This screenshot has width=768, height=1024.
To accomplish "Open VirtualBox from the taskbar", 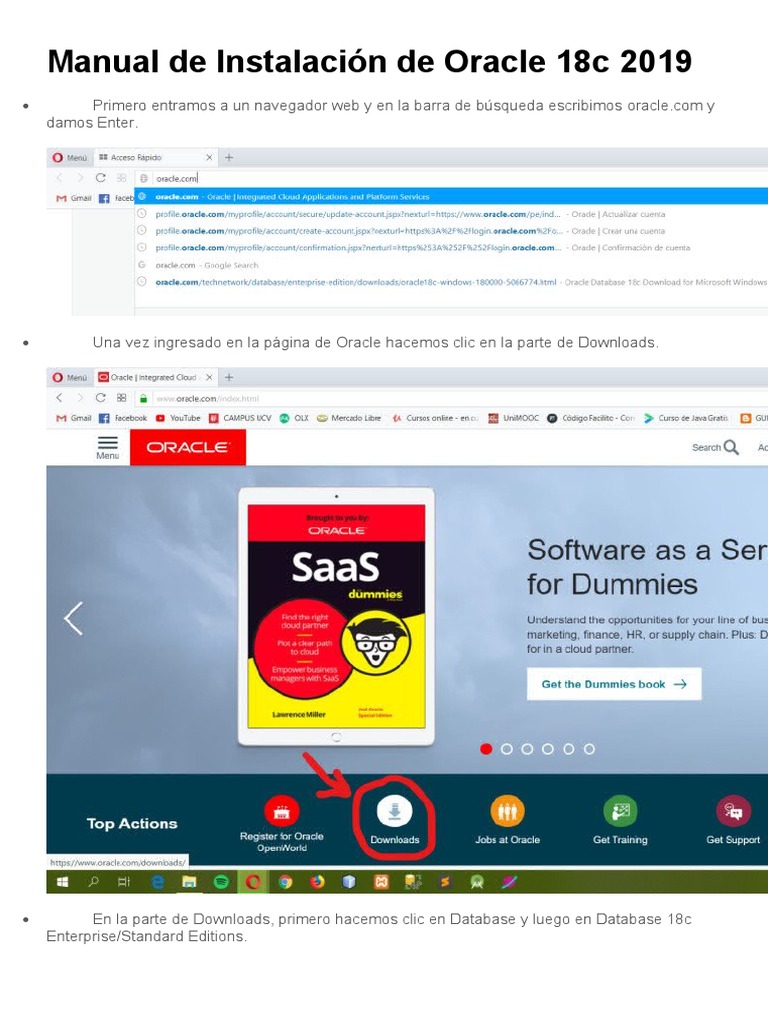I will pos(349,882).
